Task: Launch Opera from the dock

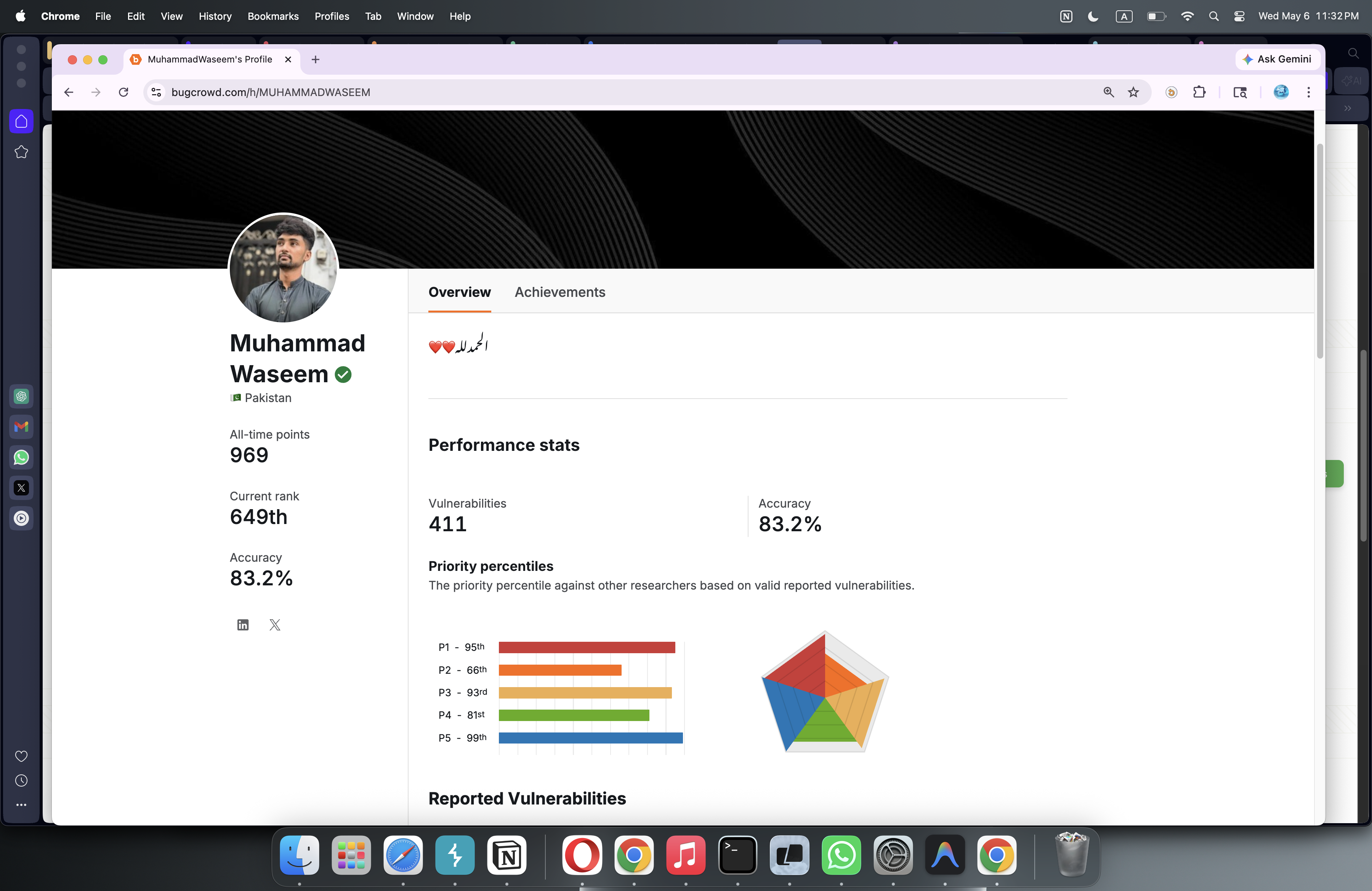Action: 582,855
